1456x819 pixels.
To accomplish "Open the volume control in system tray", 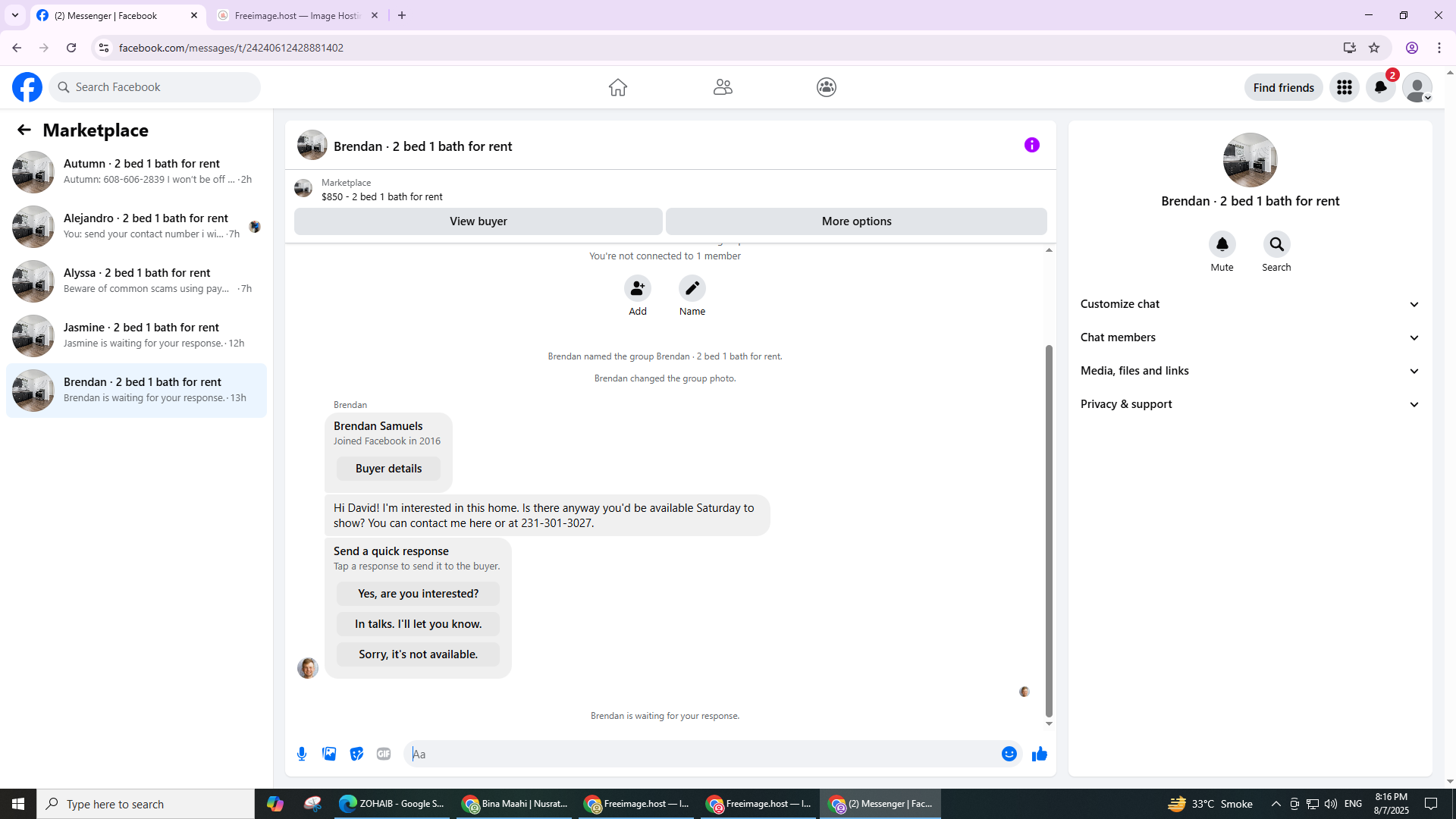I will coord(1331,804).
